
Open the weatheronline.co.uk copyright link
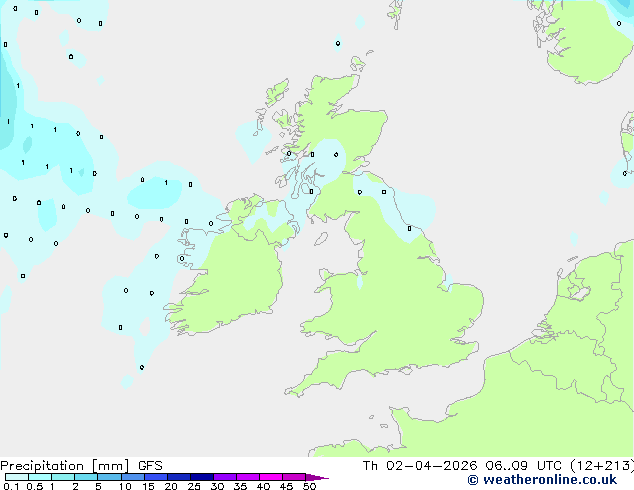coord(542,480)
